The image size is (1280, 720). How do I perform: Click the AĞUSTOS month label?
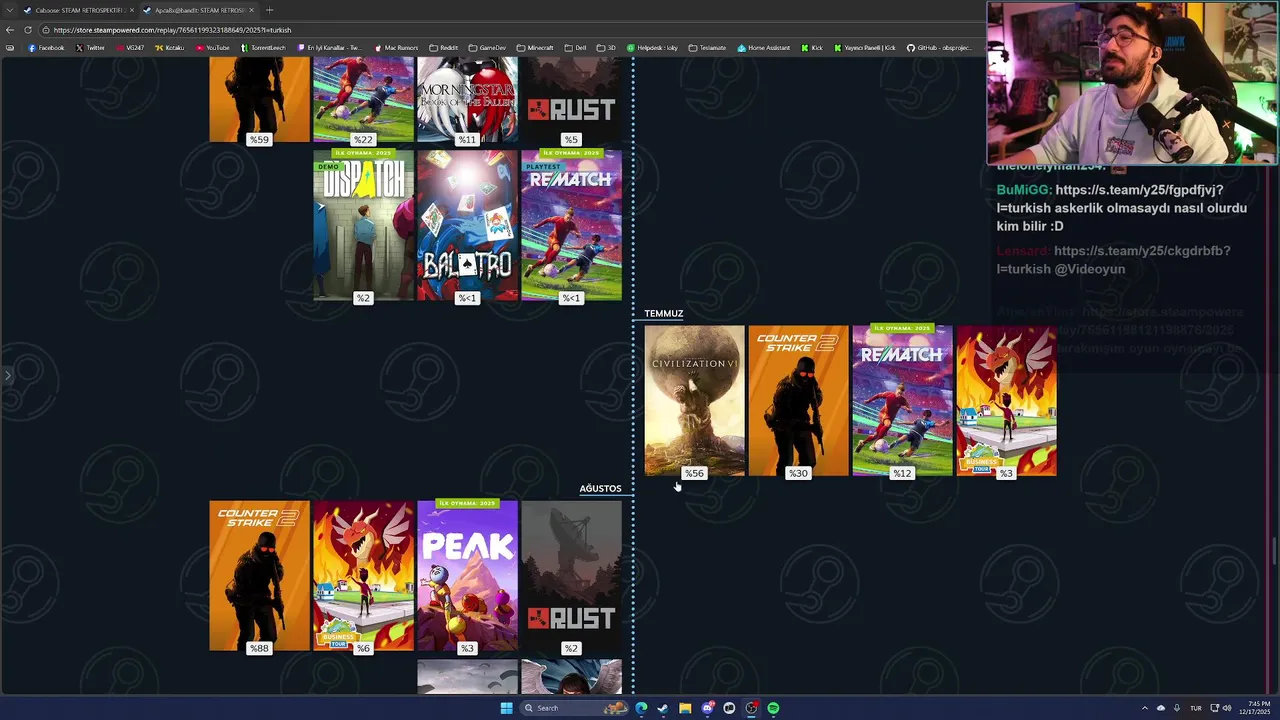click(600, 488)
